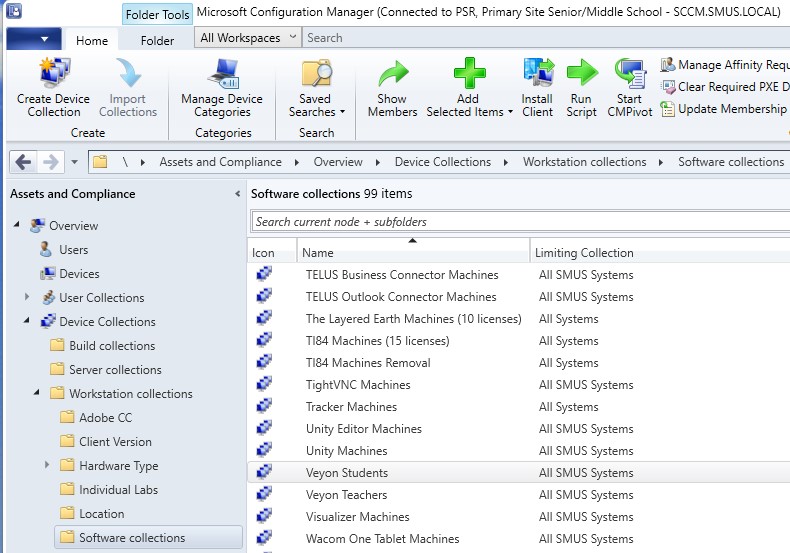Select The Layered Earth Machines collection
Viewport: 790px width, 553px height.
tap(413, 319)
